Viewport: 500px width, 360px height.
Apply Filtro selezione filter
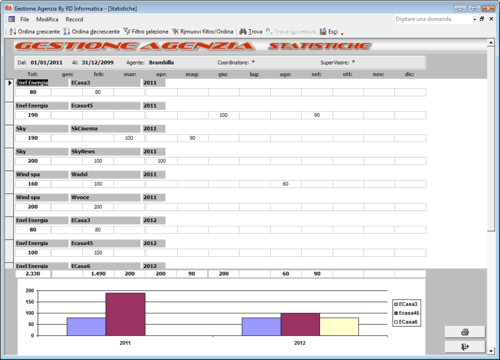pyautogui.click(x=146, y=32)
